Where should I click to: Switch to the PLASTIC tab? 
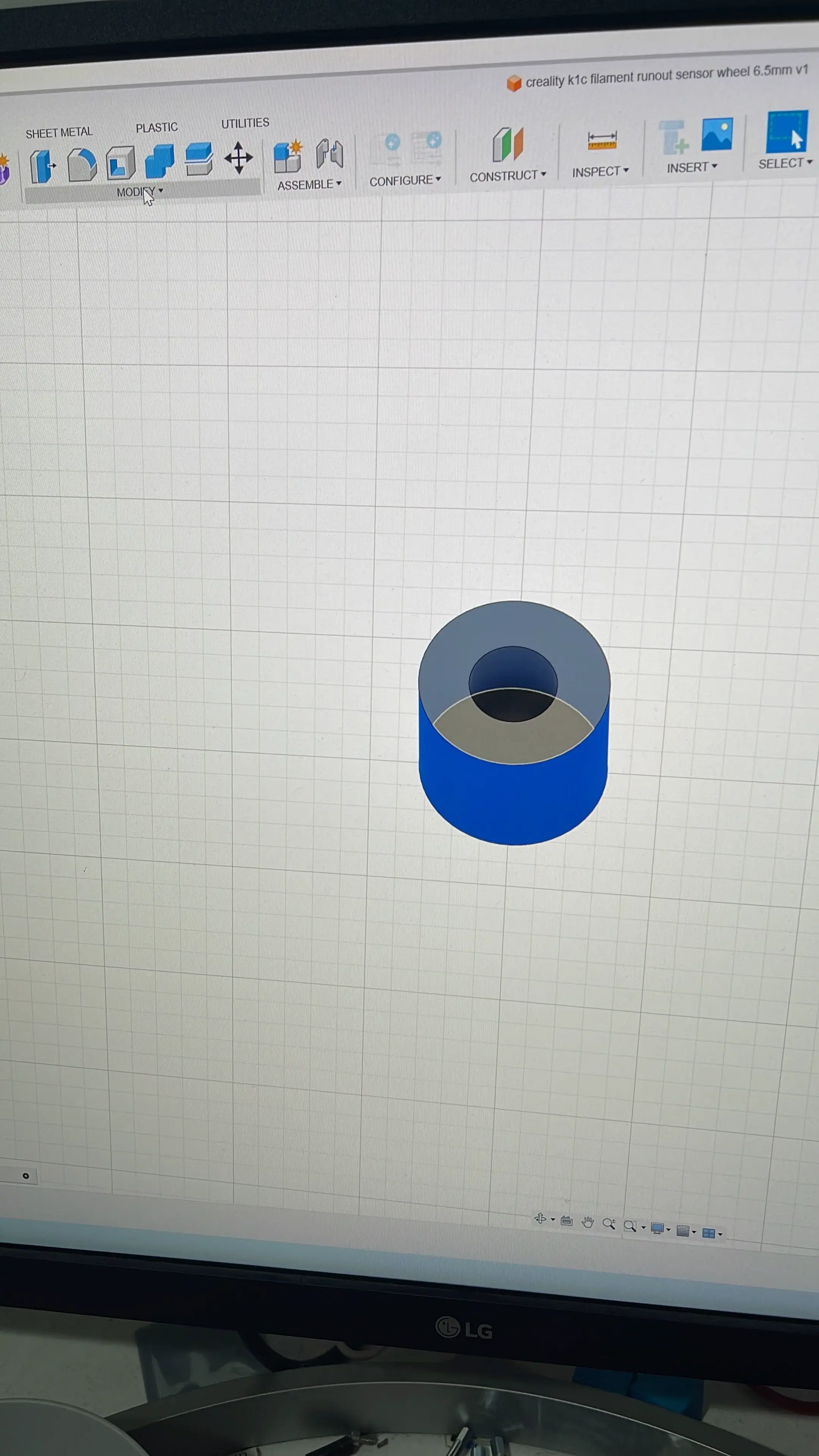point(157,128)
